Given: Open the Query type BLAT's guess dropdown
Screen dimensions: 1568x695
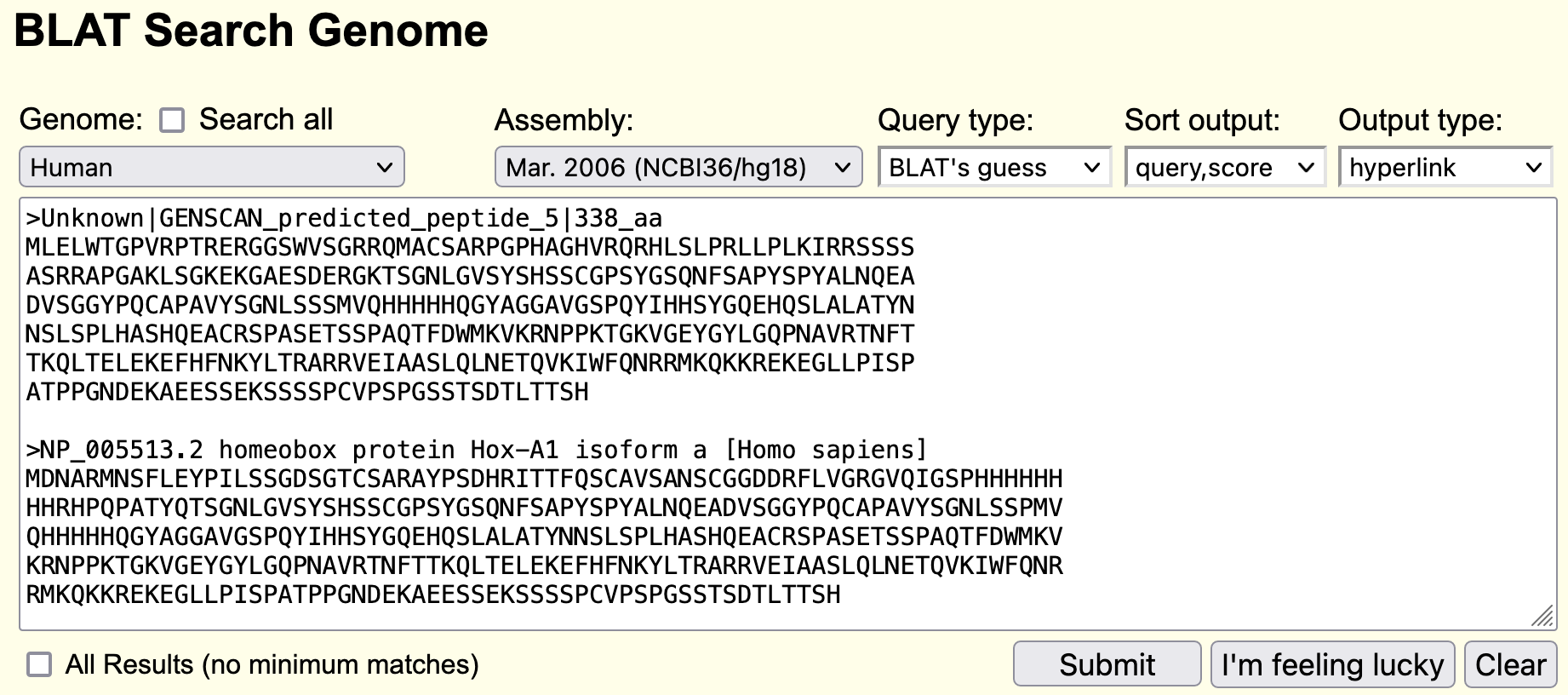Looking at the screenshot, I should point(994,167).
